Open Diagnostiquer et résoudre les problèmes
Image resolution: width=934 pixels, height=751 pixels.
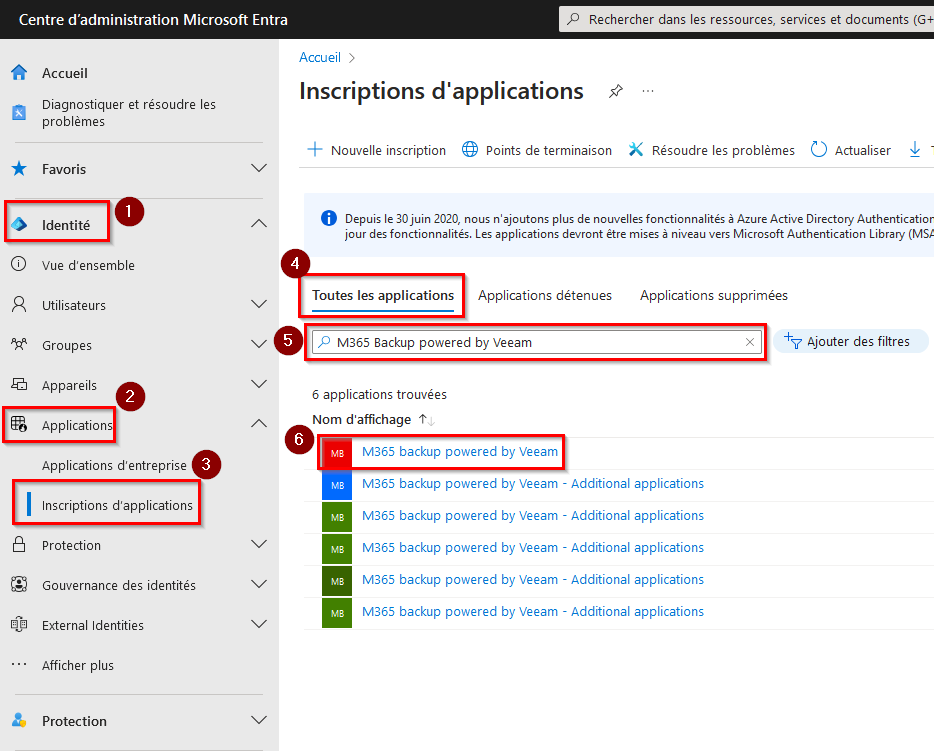pos(129,113)
